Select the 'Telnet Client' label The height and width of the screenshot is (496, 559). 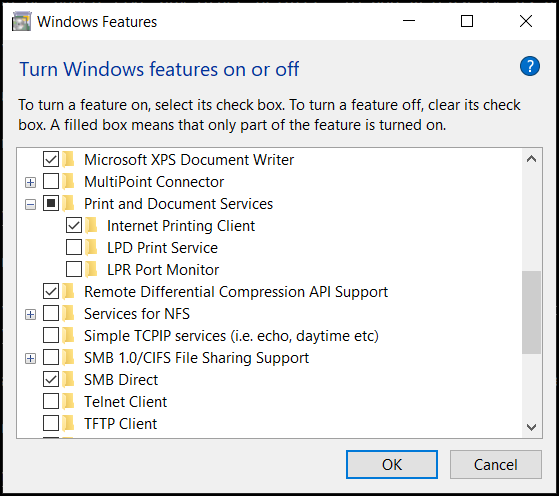(x=125, y=402)
